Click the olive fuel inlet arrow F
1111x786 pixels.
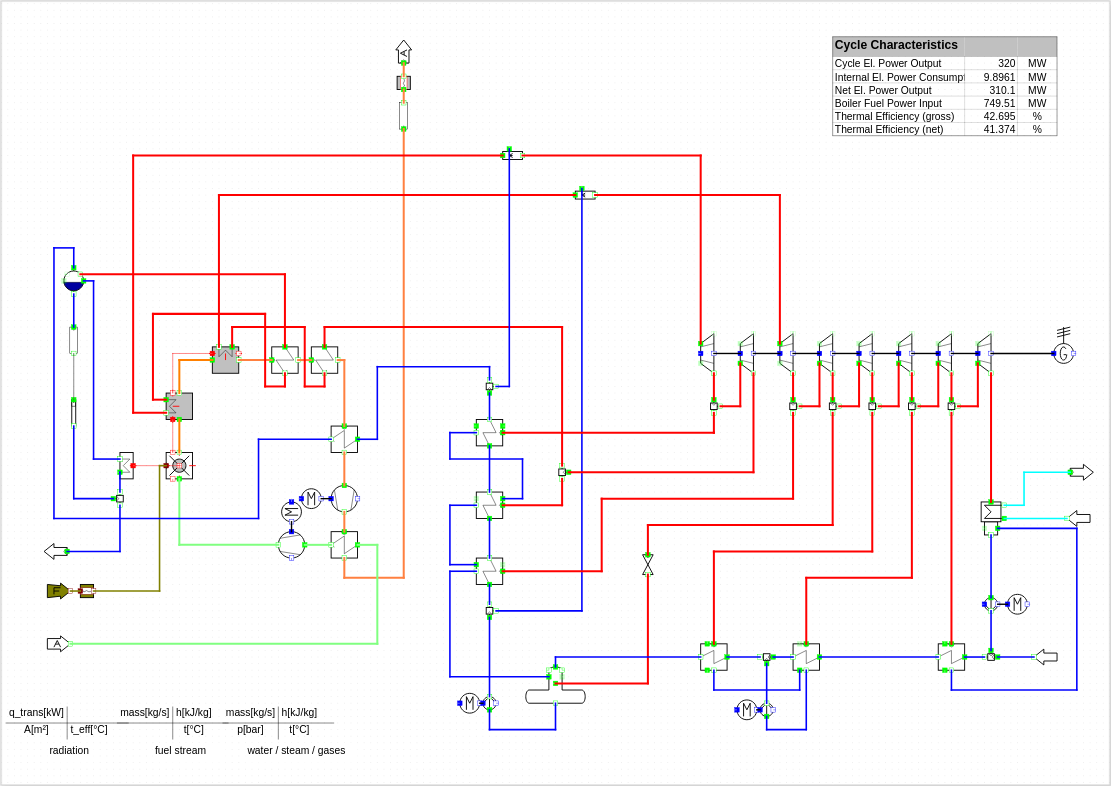coord(57,591)
